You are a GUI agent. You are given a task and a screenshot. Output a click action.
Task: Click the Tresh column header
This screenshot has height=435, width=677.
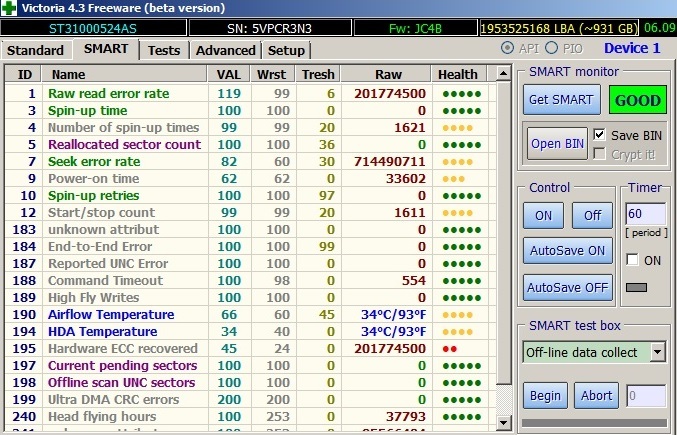318,74
